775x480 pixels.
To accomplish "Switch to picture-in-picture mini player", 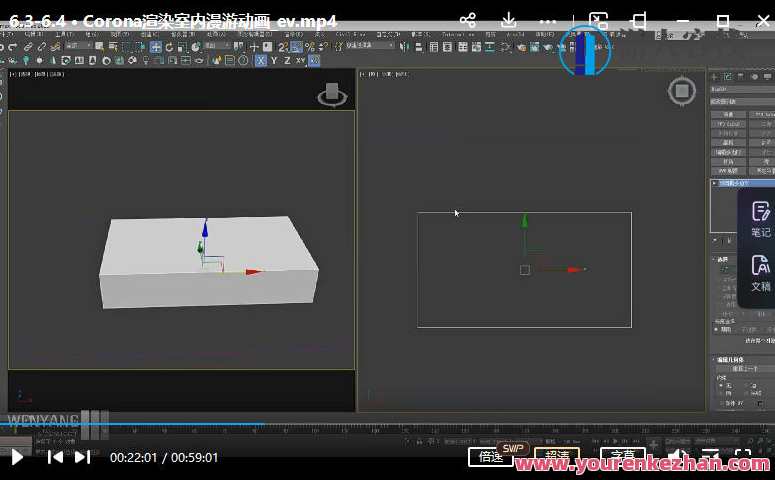I will point(599,21).
